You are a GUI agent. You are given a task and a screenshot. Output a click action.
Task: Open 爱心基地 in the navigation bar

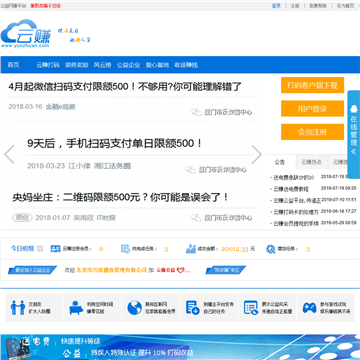pos(157,65)
